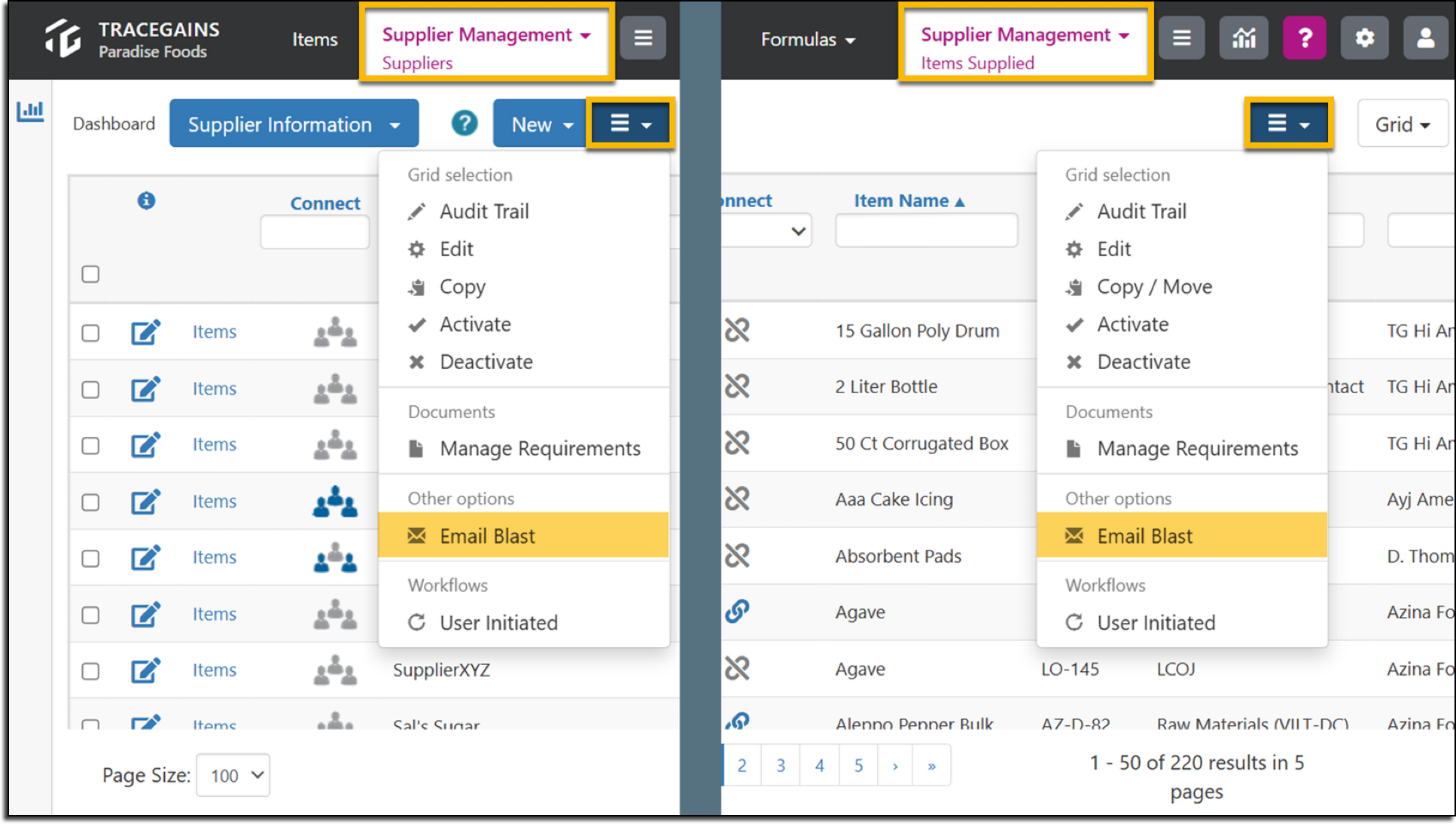Open the user profile icon

(x=1425, y=38)
